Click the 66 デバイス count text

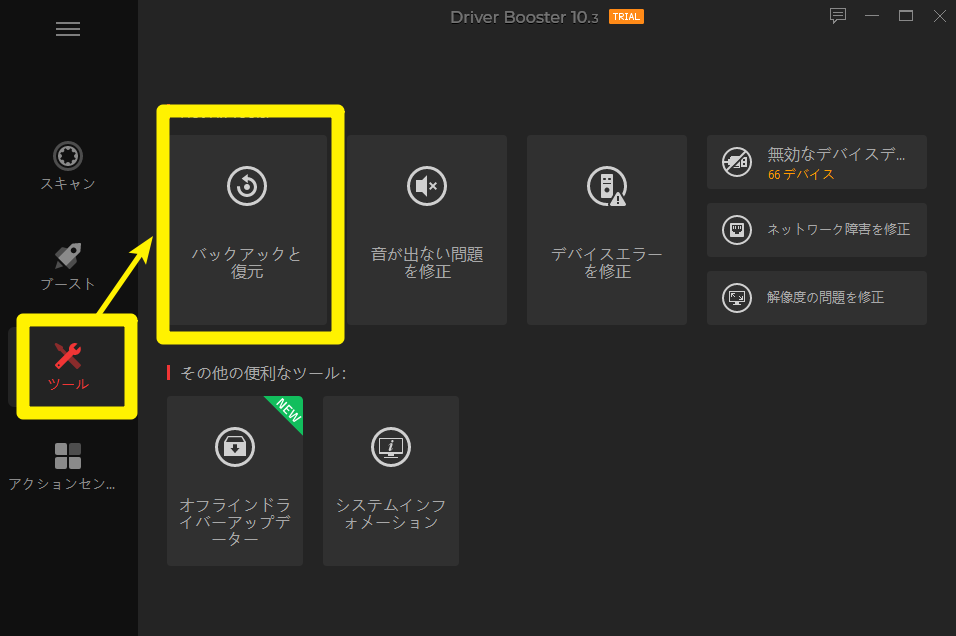(x=801, y=174)
